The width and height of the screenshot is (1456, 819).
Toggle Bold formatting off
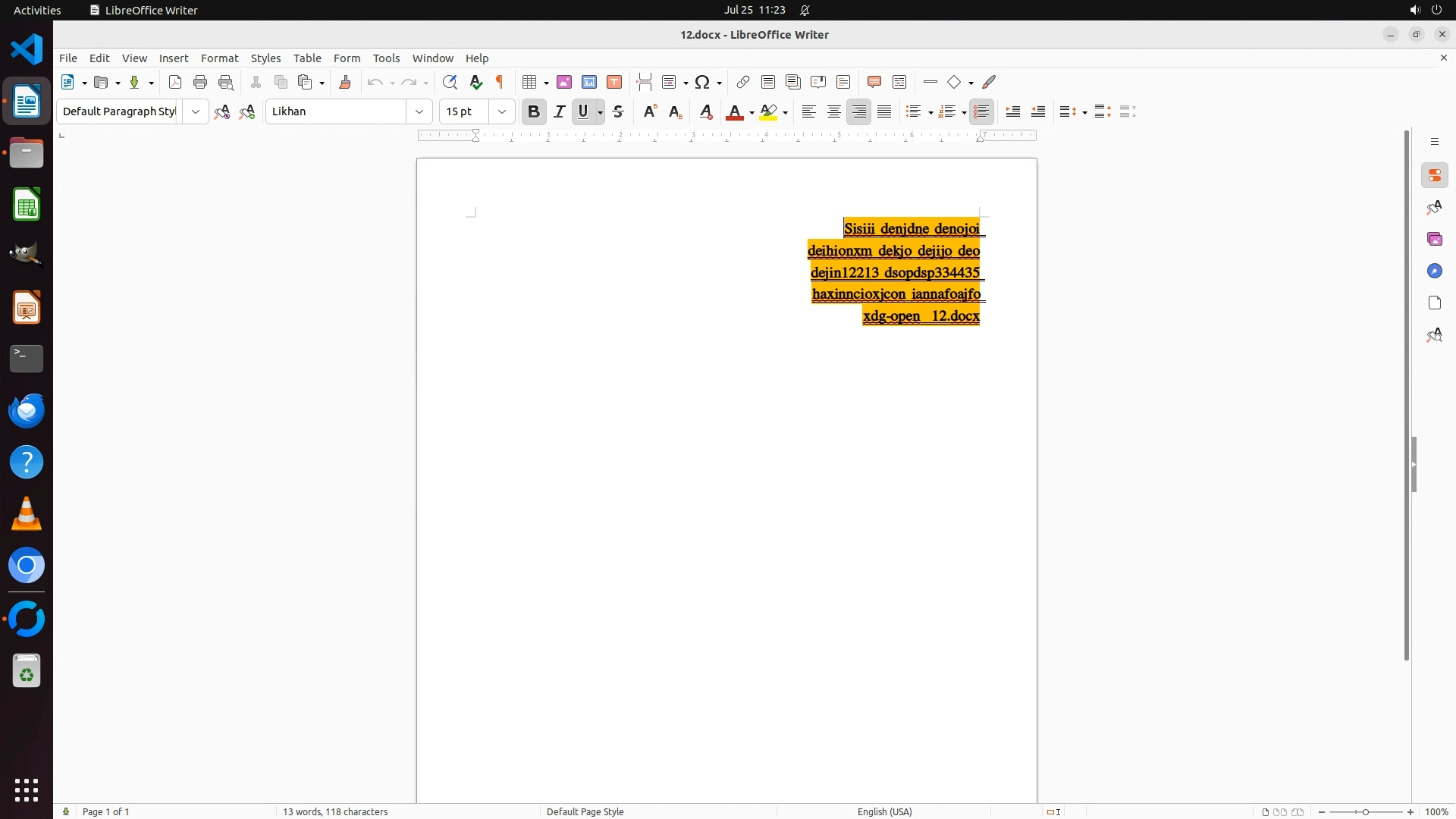[534, 111]
